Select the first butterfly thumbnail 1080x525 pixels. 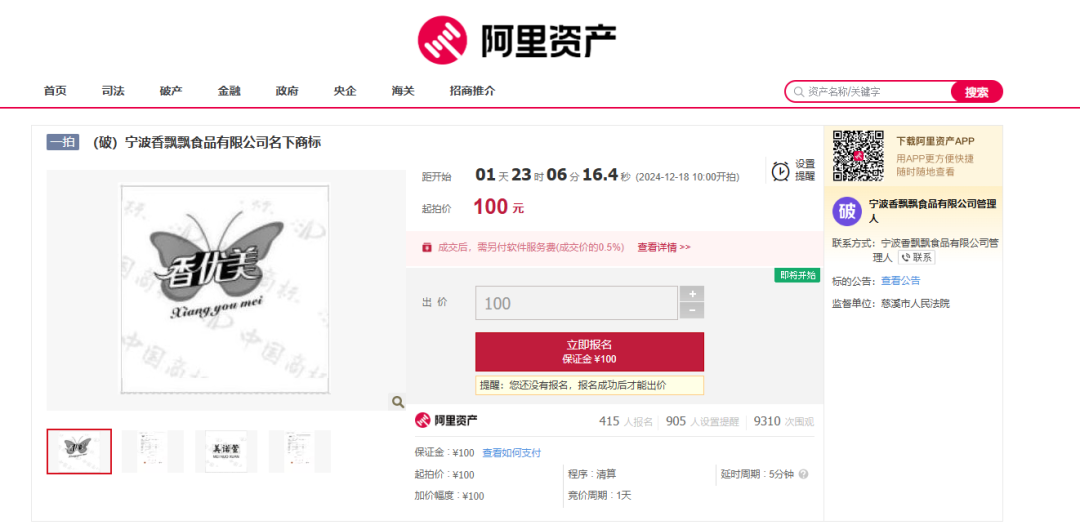click(x=79, y=451)
